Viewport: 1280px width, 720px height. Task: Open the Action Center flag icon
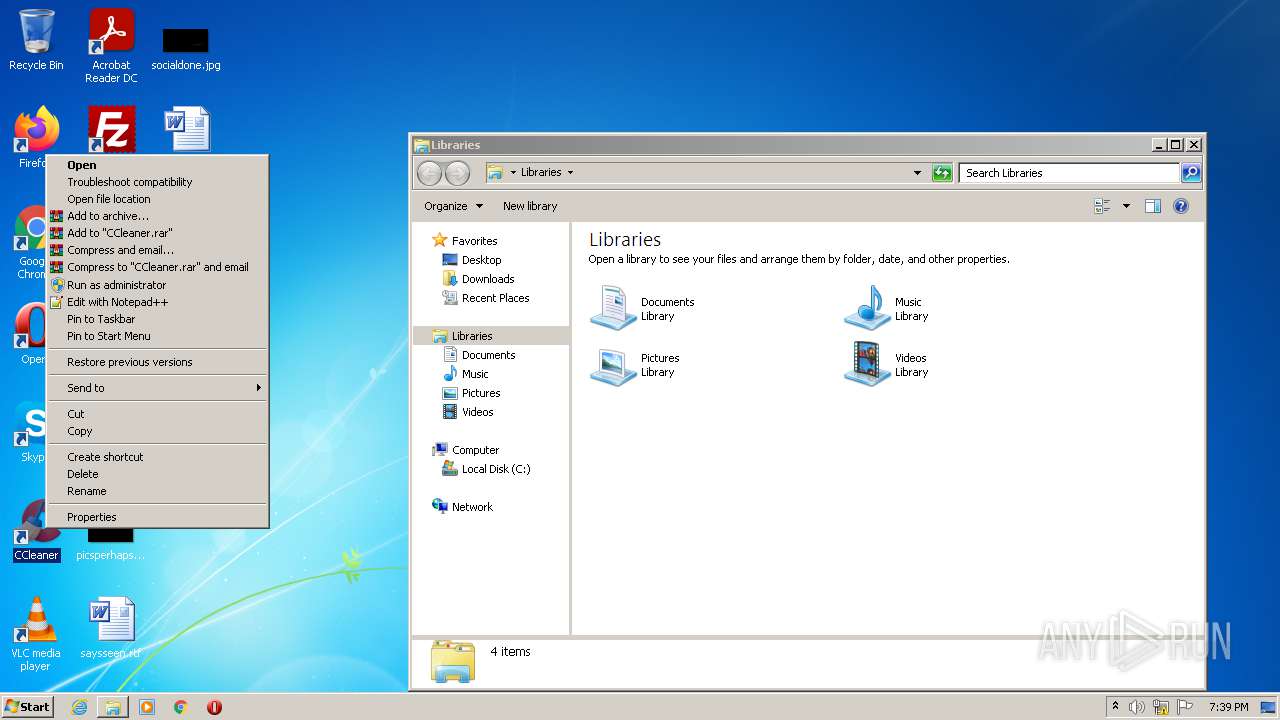[1185, 707]
